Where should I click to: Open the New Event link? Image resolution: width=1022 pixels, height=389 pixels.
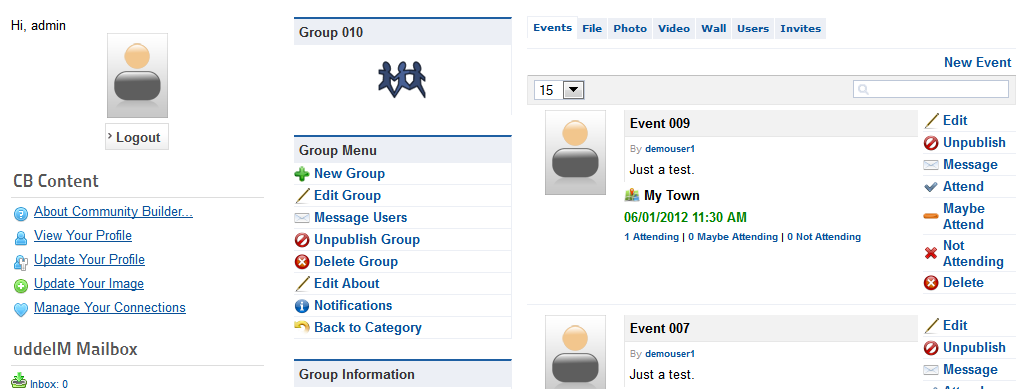tap(978, 63)
